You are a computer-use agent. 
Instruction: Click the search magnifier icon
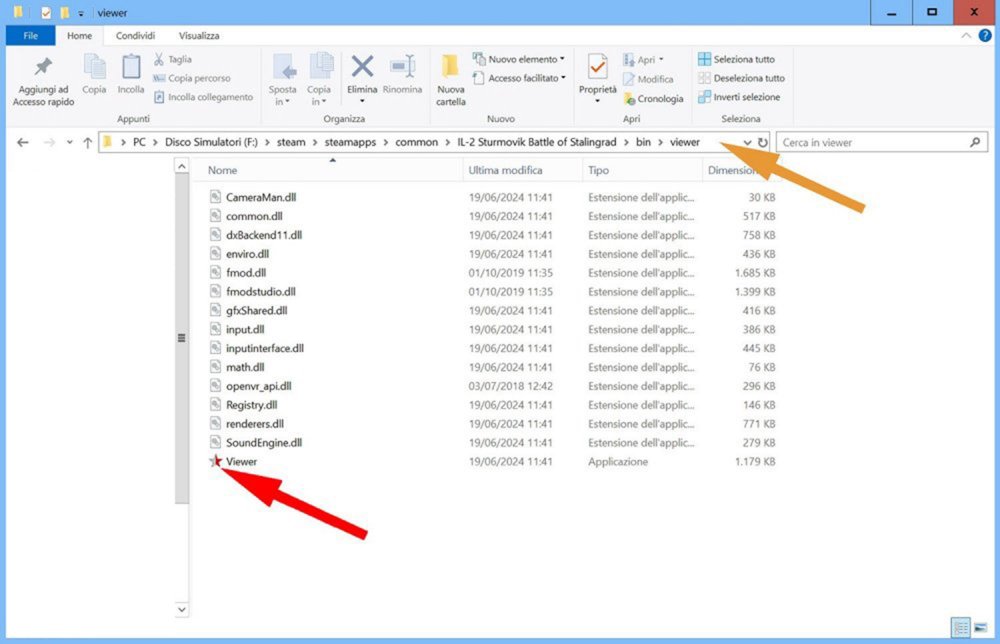[x=975, y=142]
